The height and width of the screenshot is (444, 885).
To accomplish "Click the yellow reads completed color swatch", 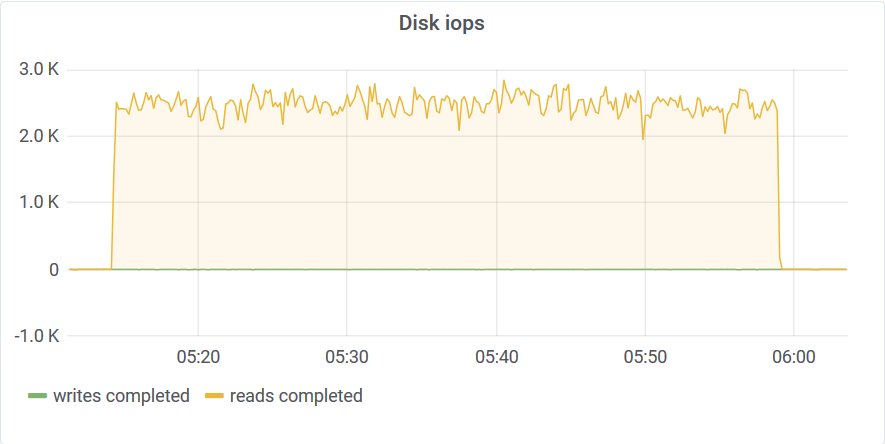I will [214, 396].
